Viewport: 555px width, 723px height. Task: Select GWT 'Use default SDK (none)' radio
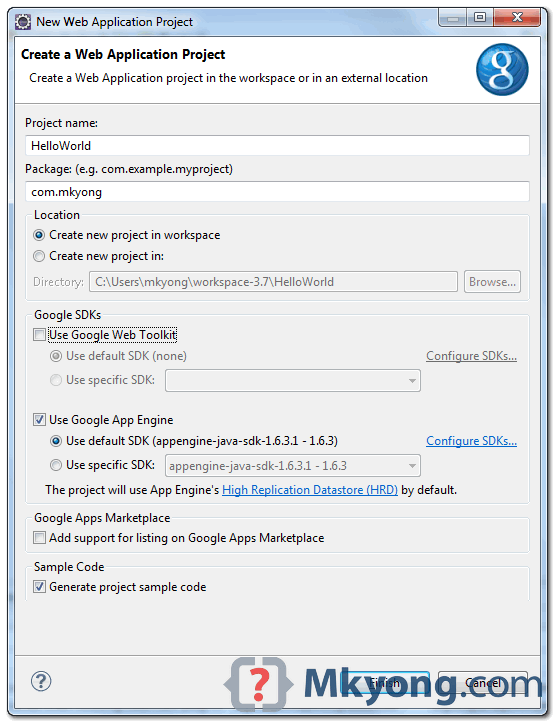(x=56, y=356)
